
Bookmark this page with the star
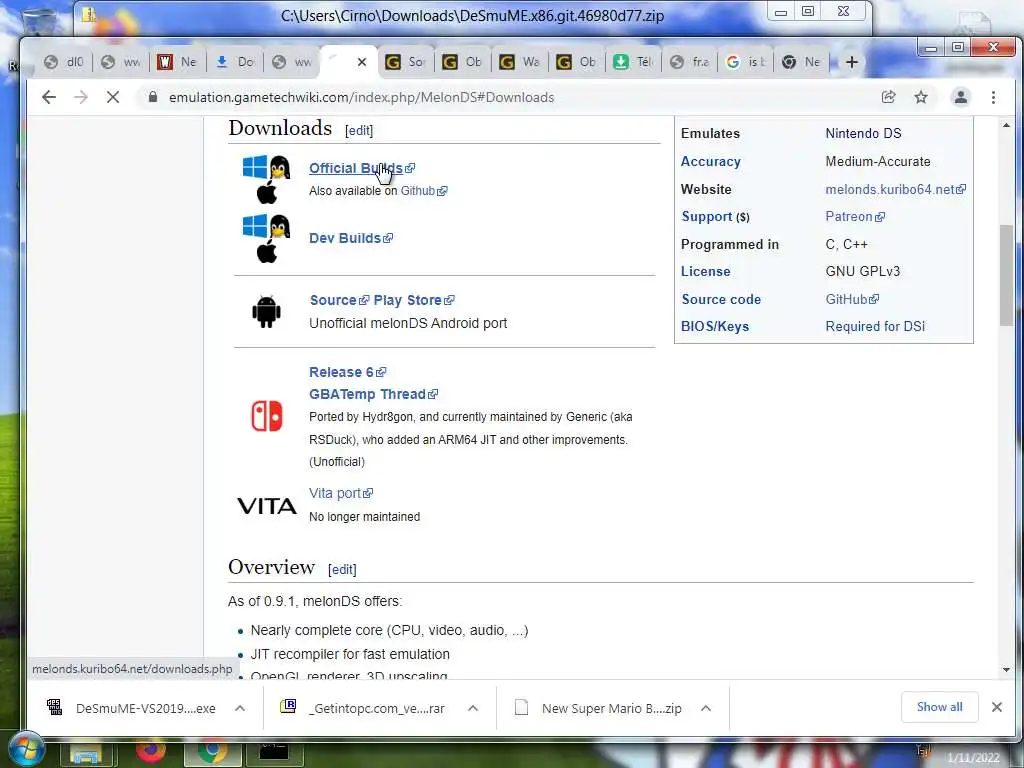(x=921, y=97)
